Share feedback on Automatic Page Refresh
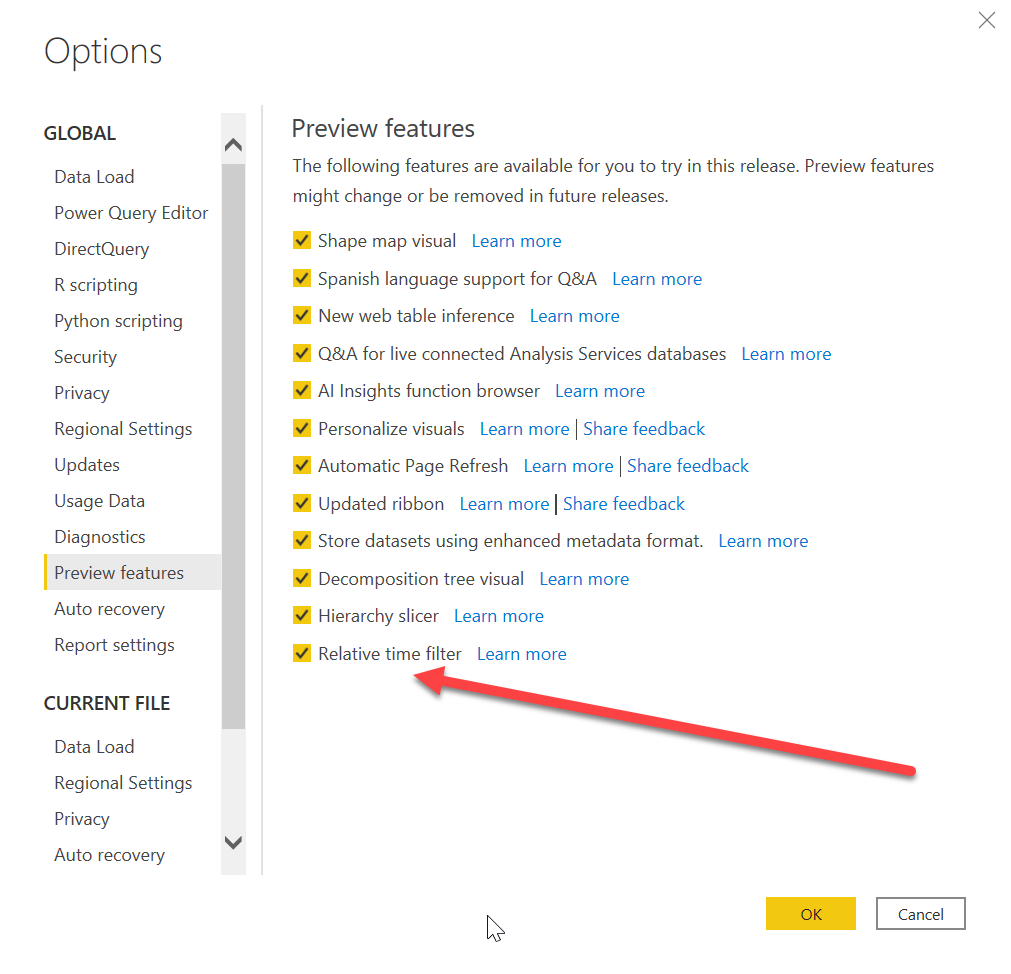 point(688,466)
